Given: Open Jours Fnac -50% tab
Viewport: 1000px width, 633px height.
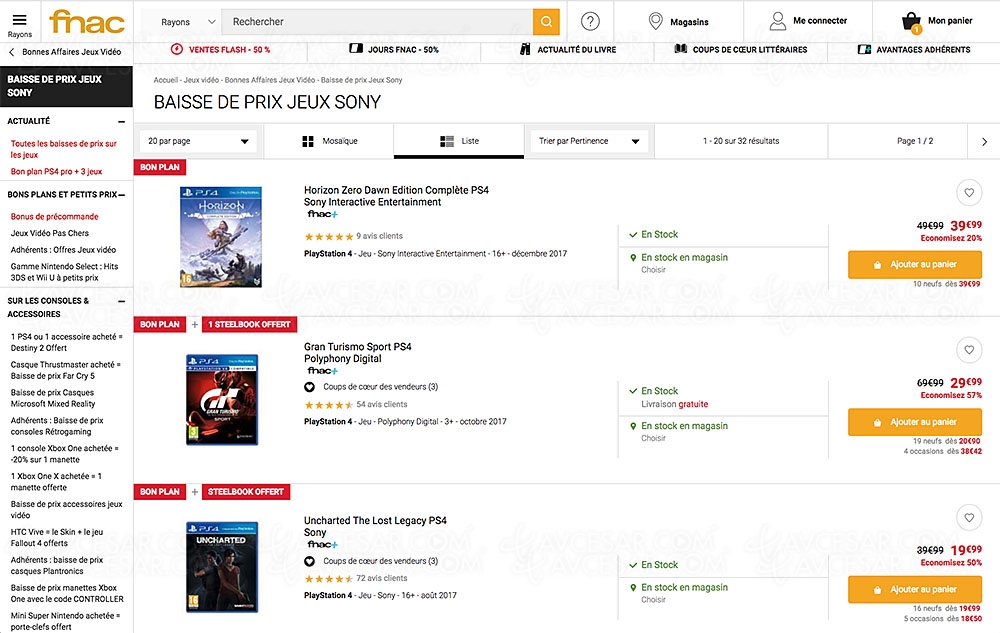Looking at the screenshot, I should tap(394, 49).
